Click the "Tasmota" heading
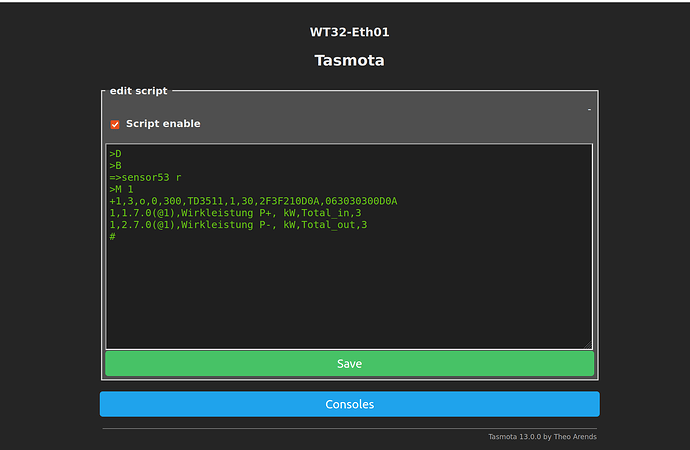The image size is (690, 450). click(x=349, y=60)
